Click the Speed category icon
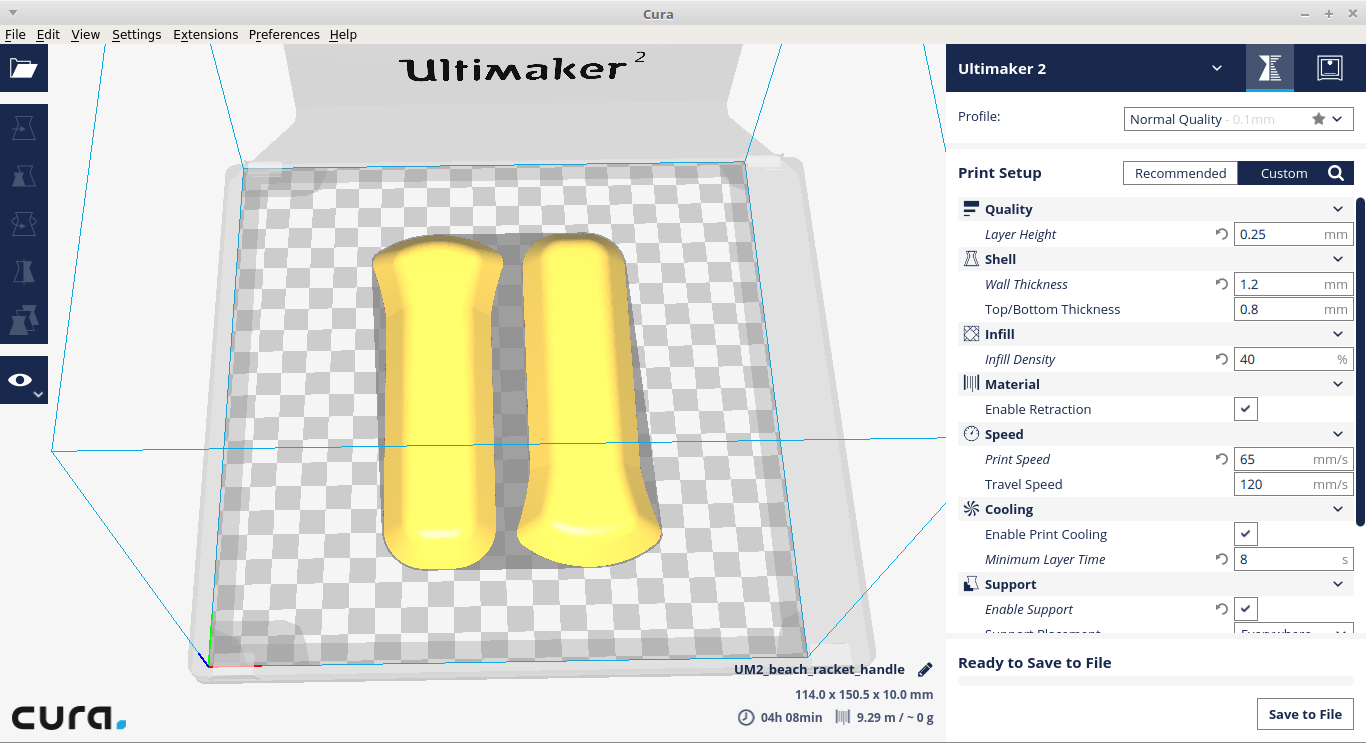Image resolution: width=1366 pixels, height=743 pixels. (971, 434)
